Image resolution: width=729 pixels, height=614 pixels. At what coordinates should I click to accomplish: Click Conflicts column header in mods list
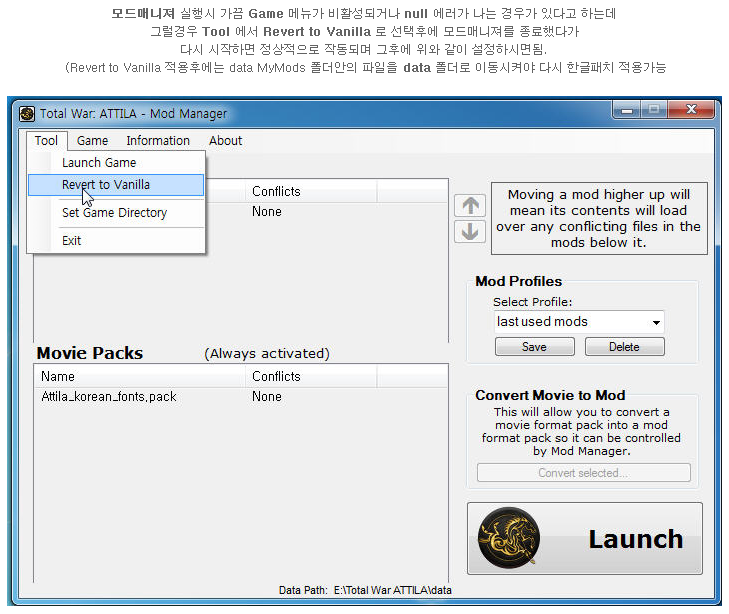coord(311,191)
